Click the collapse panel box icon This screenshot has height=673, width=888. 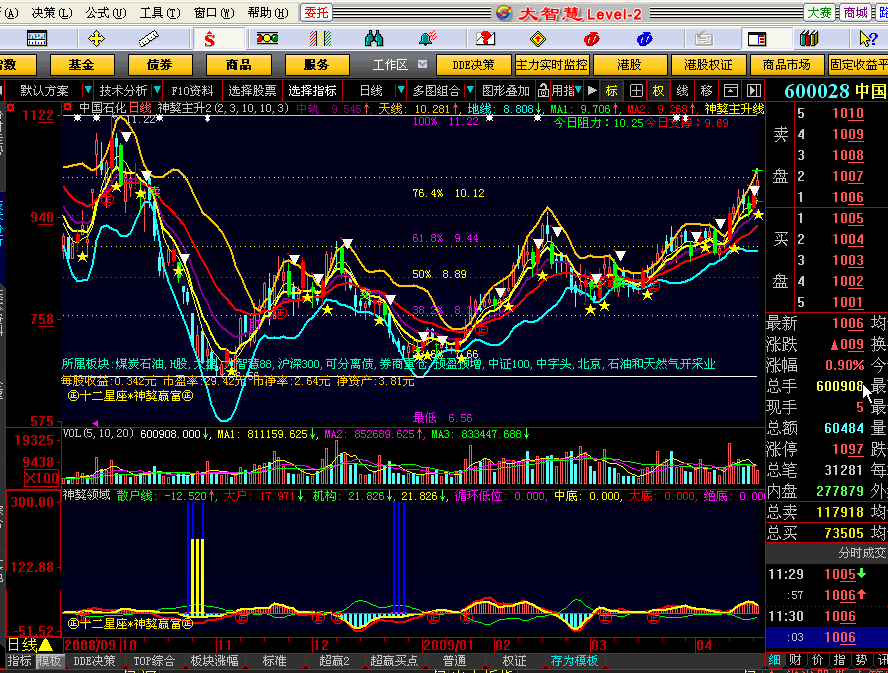point(731,91)
